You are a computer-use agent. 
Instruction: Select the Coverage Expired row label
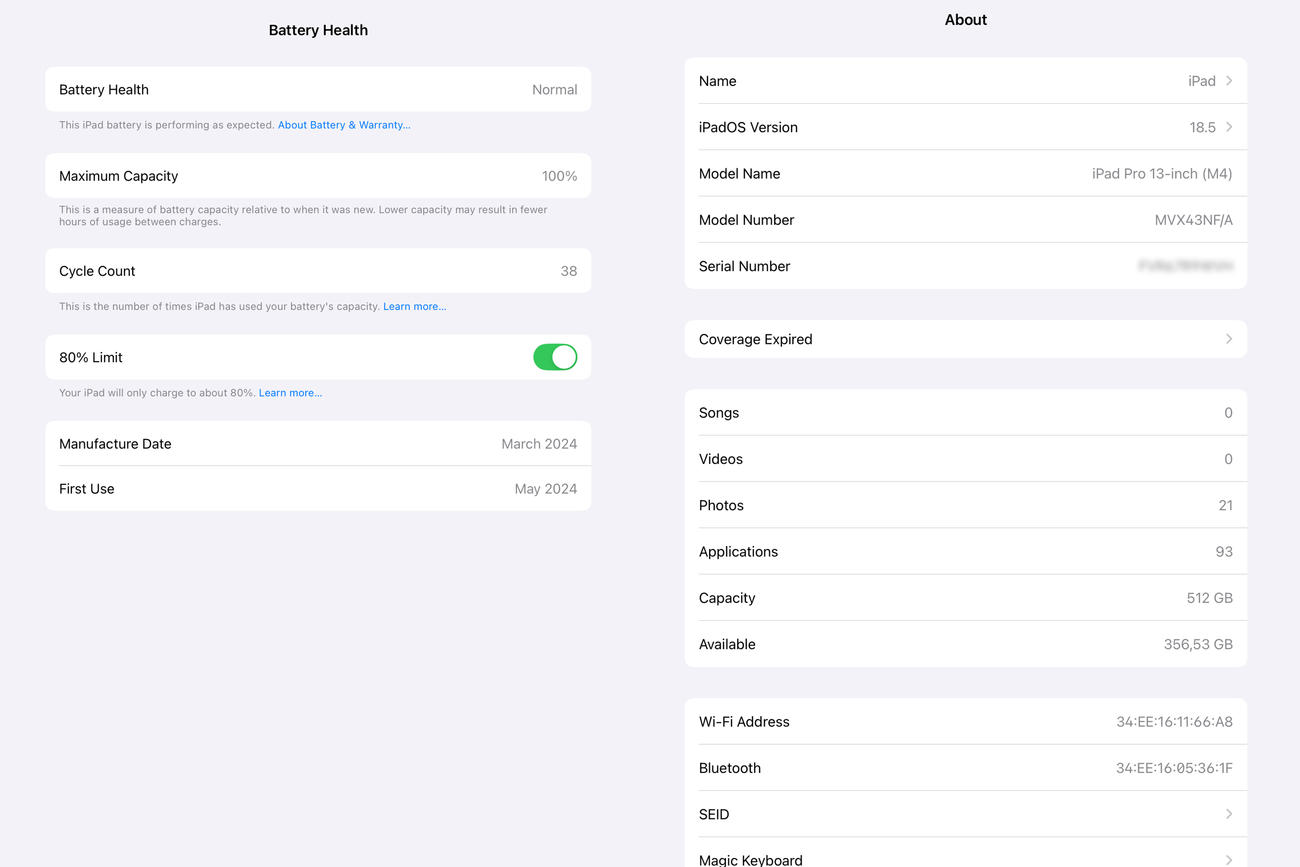[755, 339]
